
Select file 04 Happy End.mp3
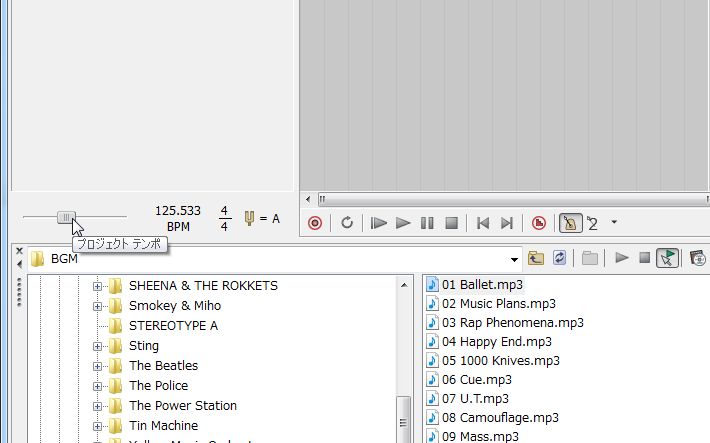point(497,342)
